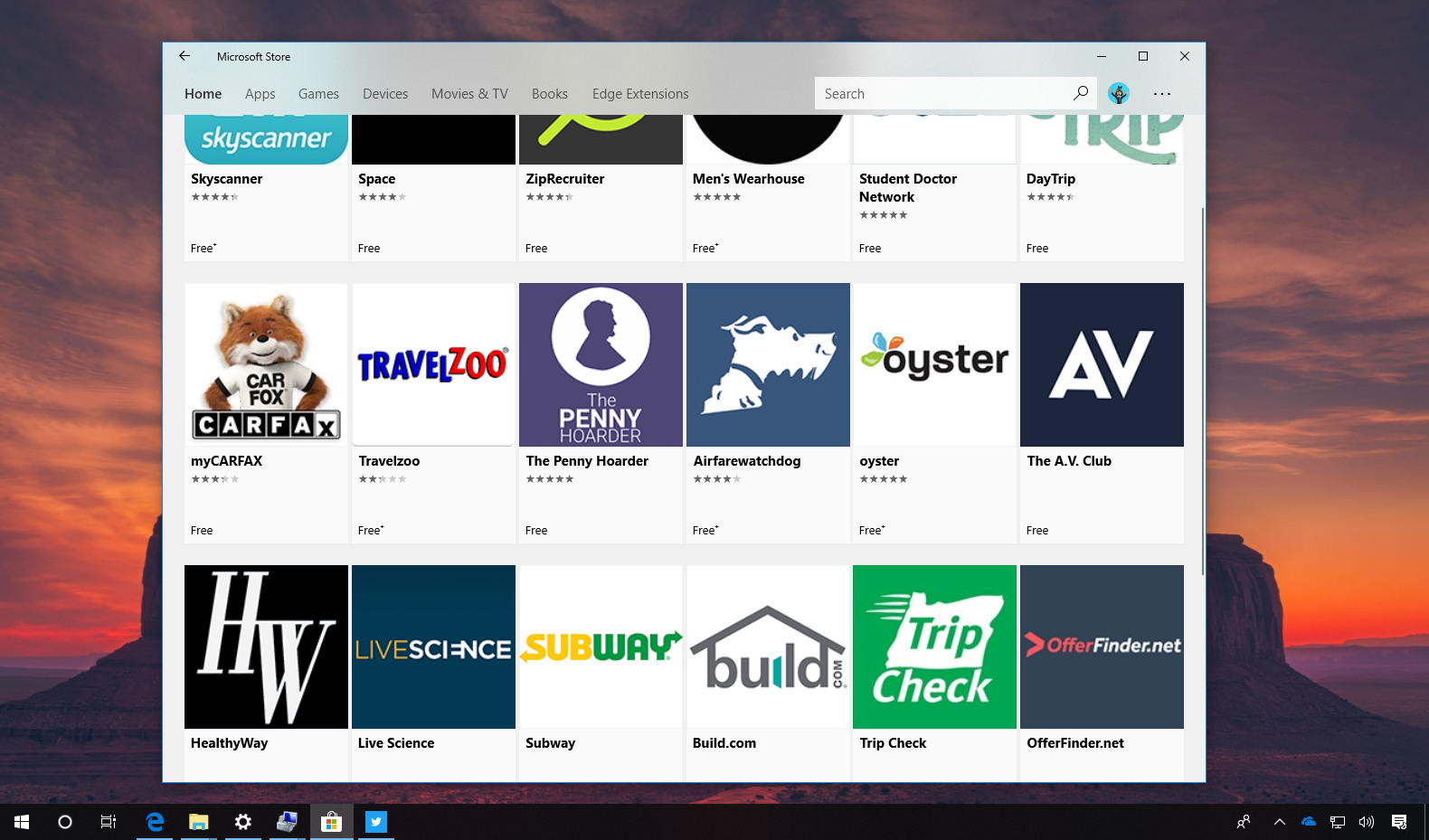Open the Edge Extensions tab
This screenshot has width=1429, height=840.
[640, 94]
